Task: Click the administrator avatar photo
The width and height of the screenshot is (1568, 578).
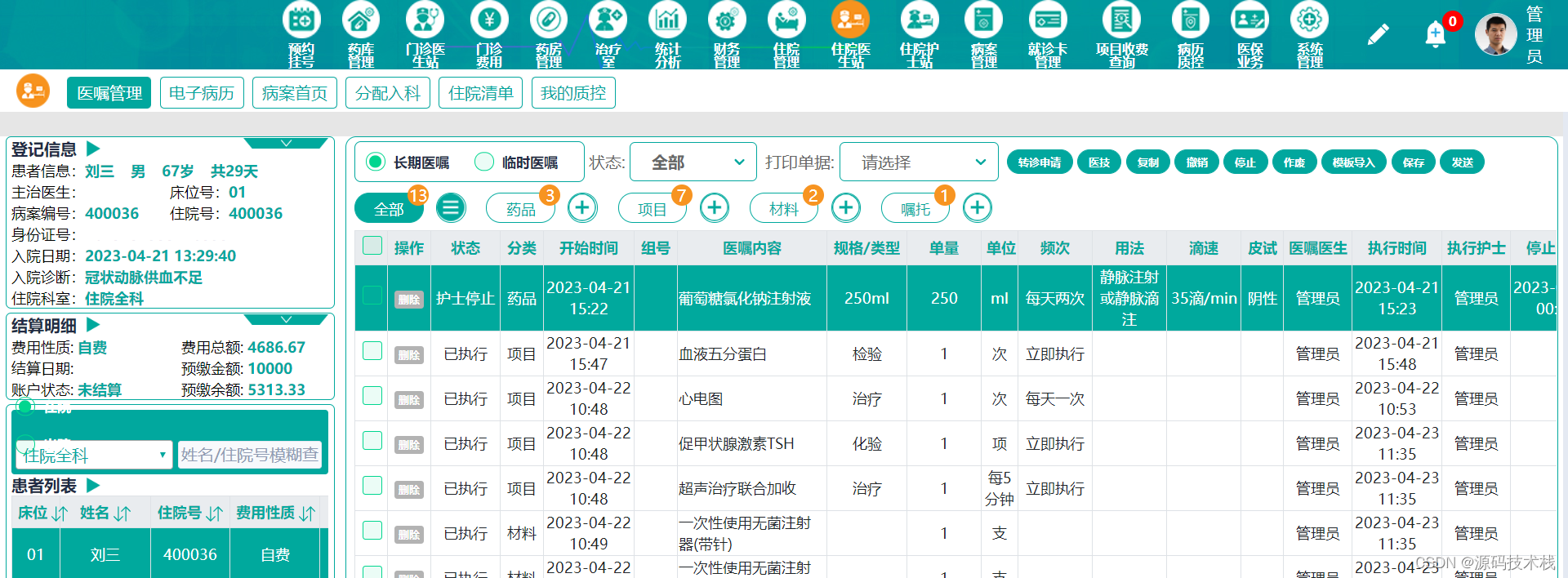Action: pyautogui.click(x=1495, y=34)
